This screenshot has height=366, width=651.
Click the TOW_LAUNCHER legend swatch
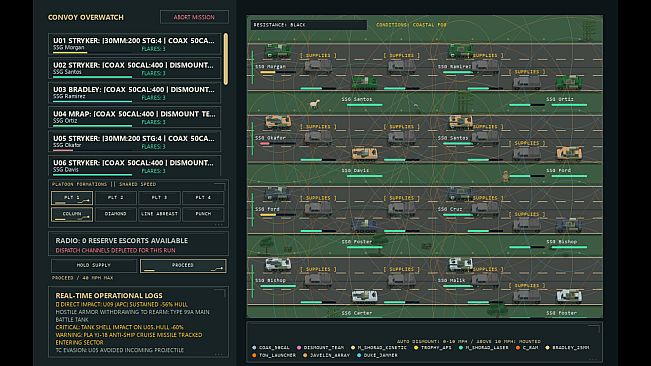(x=254, y=355)
